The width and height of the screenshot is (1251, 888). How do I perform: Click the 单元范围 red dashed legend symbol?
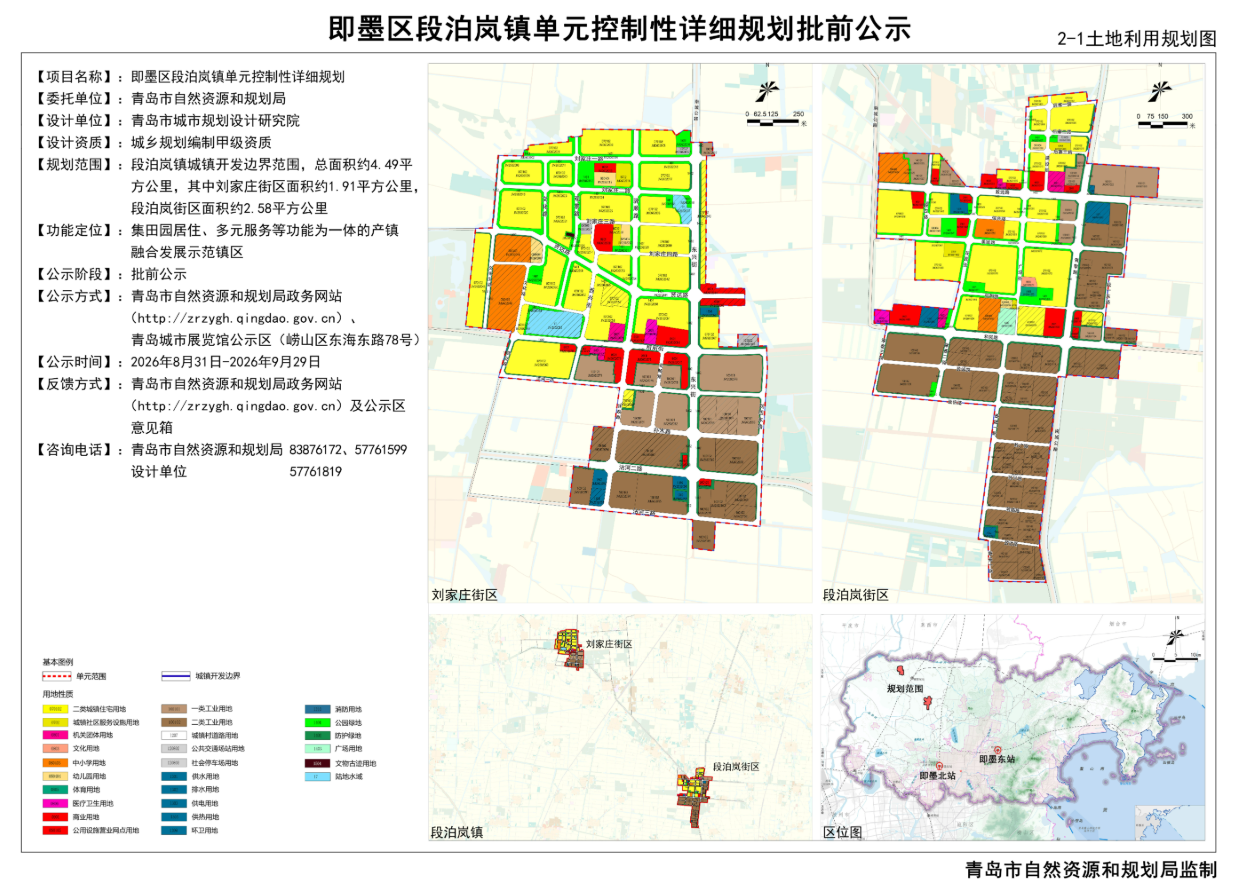(x=57, y=677)
